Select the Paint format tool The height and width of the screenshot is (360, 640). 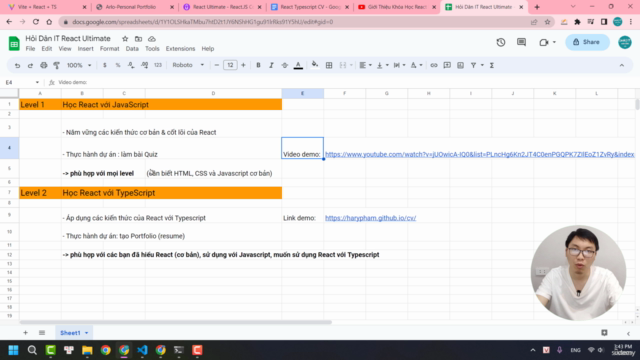pos(57,65)
